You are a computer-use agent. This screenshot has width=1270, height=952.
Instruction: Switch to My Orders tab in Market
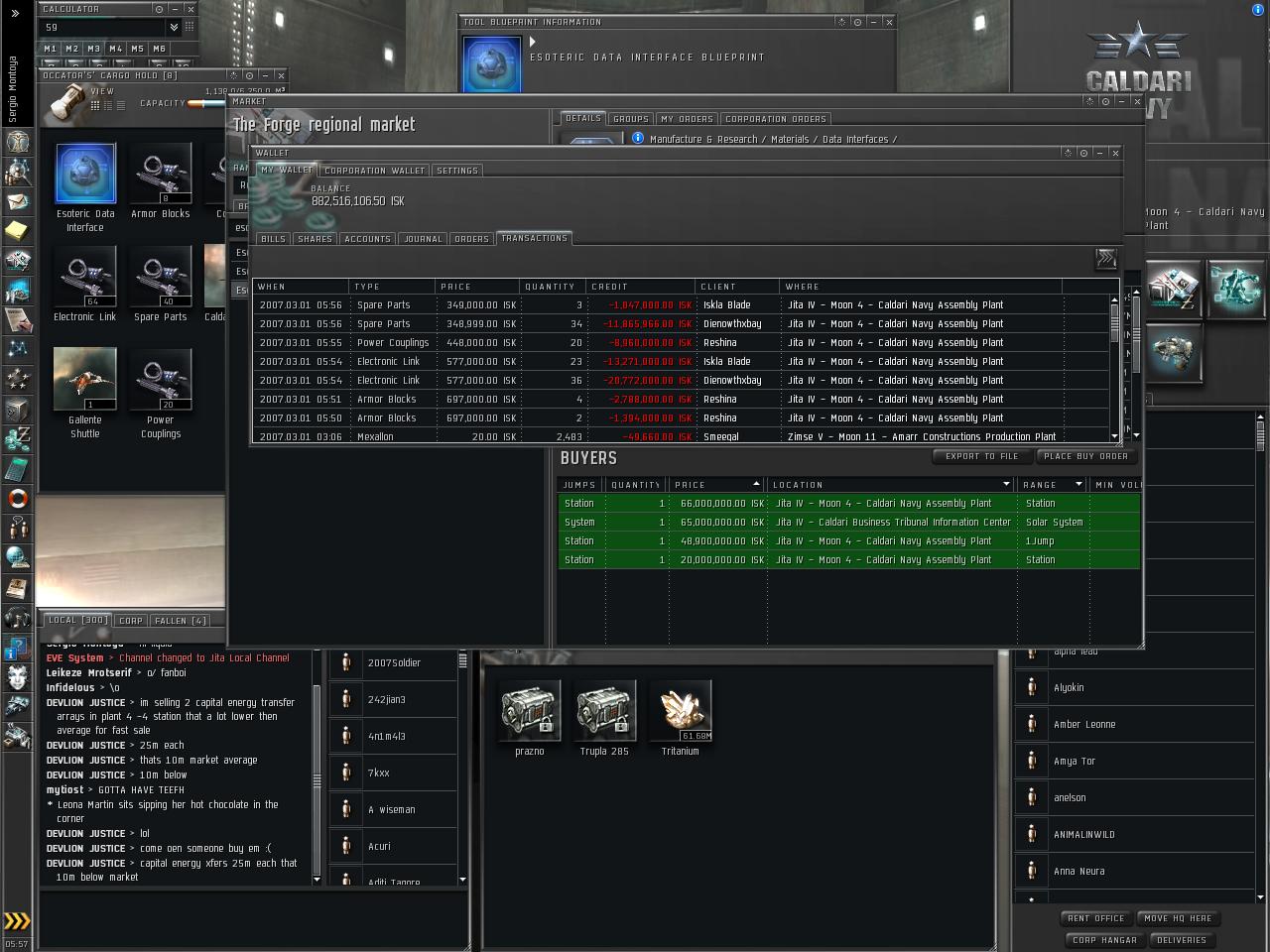[x=687, y=119]
